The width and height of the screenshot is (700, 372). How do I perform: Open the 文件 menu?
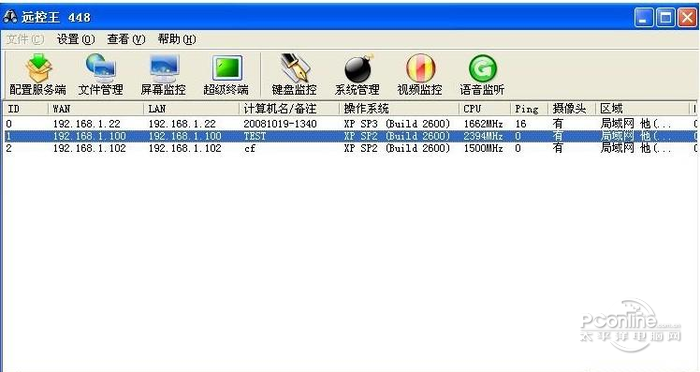25,39
